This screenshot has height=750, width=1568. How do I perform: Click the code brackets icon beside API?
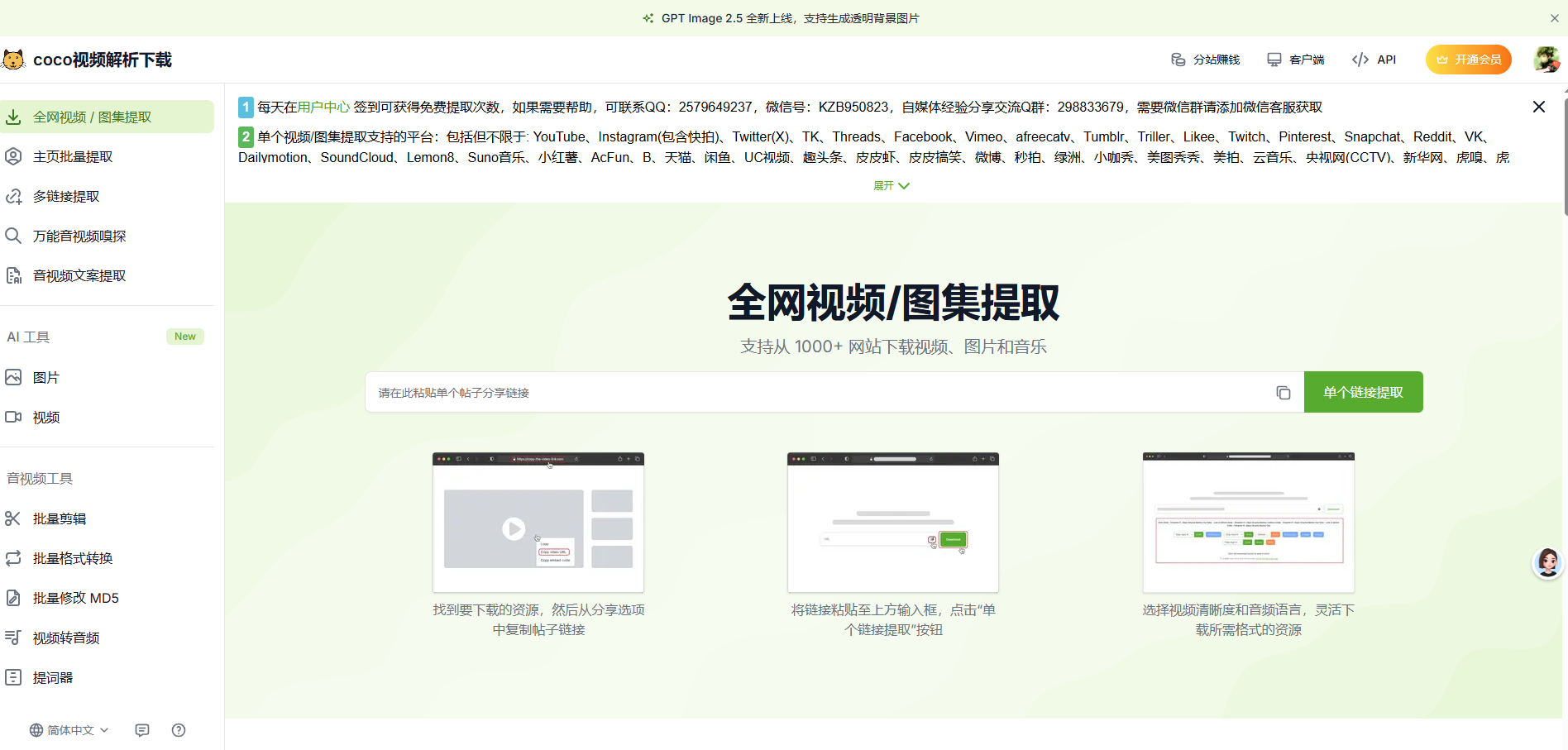tap(1360, 60)
